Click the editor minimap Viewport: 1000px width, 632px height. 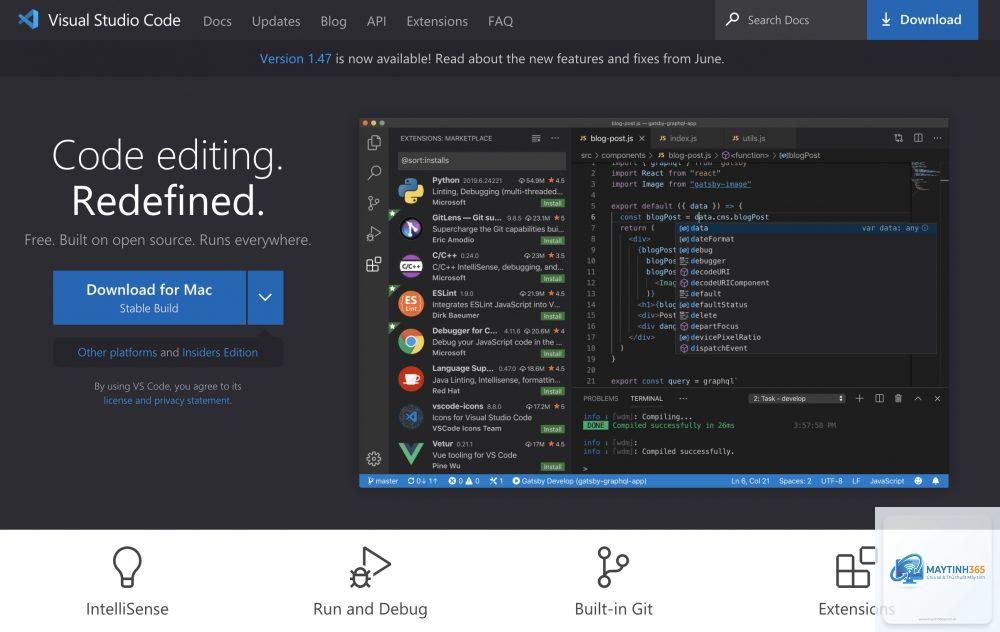pos(929,176)
